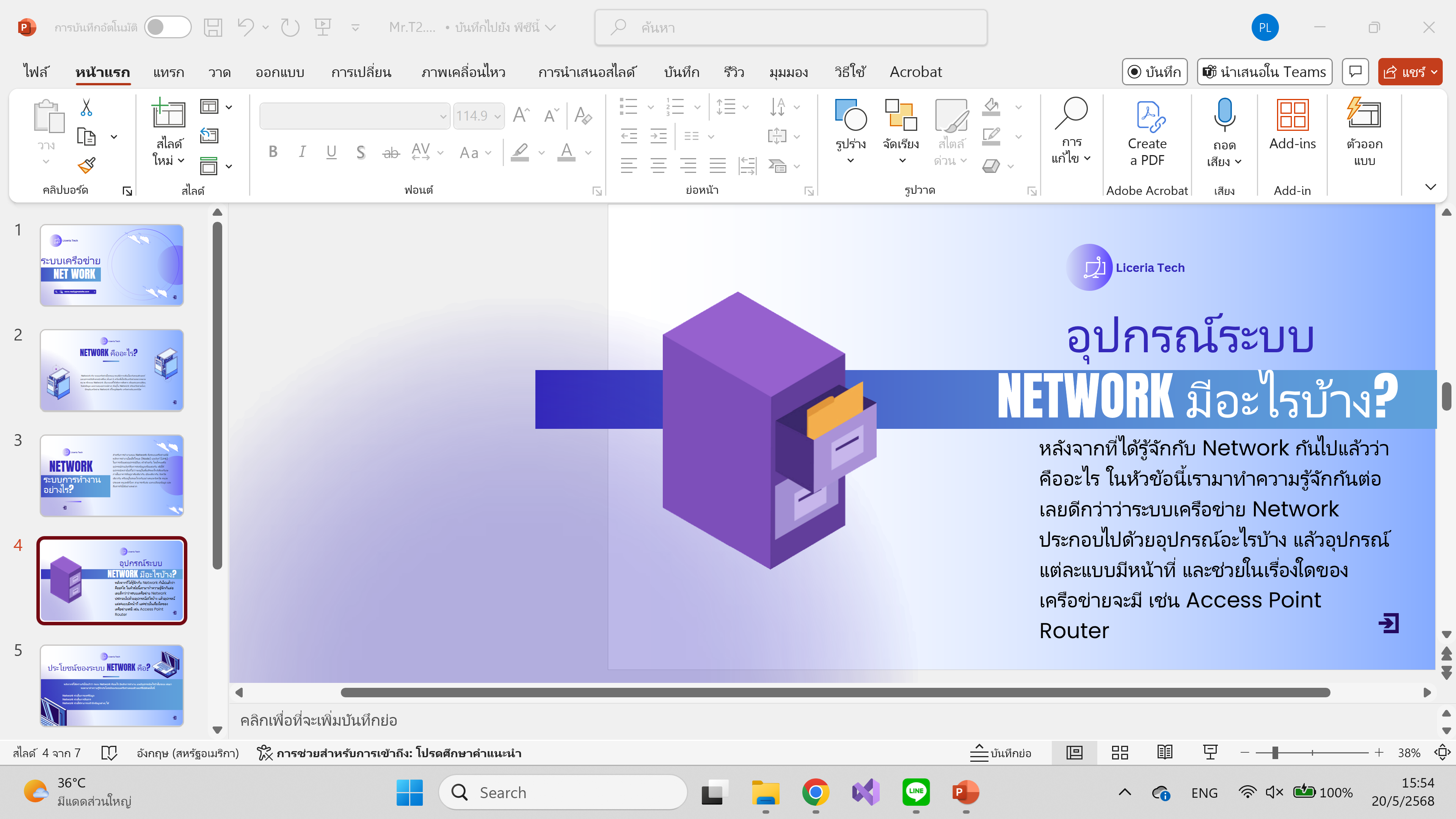The width and height of the screenshot is (1456, 819).
Task: Open the Arrange menu
Action: (901, 132)
